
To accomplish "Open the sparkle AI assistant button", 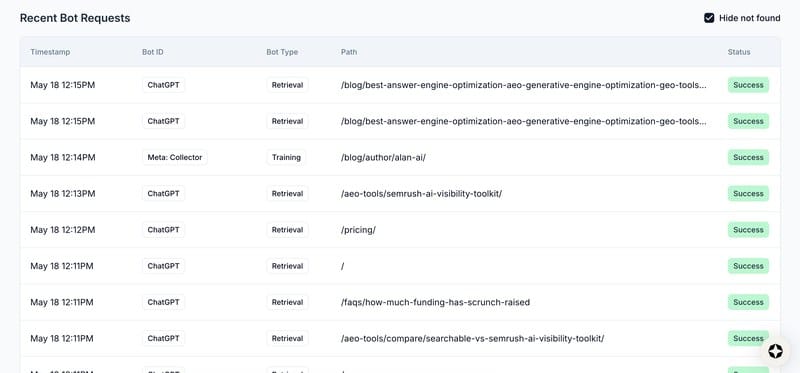I will tap(776, 351).
